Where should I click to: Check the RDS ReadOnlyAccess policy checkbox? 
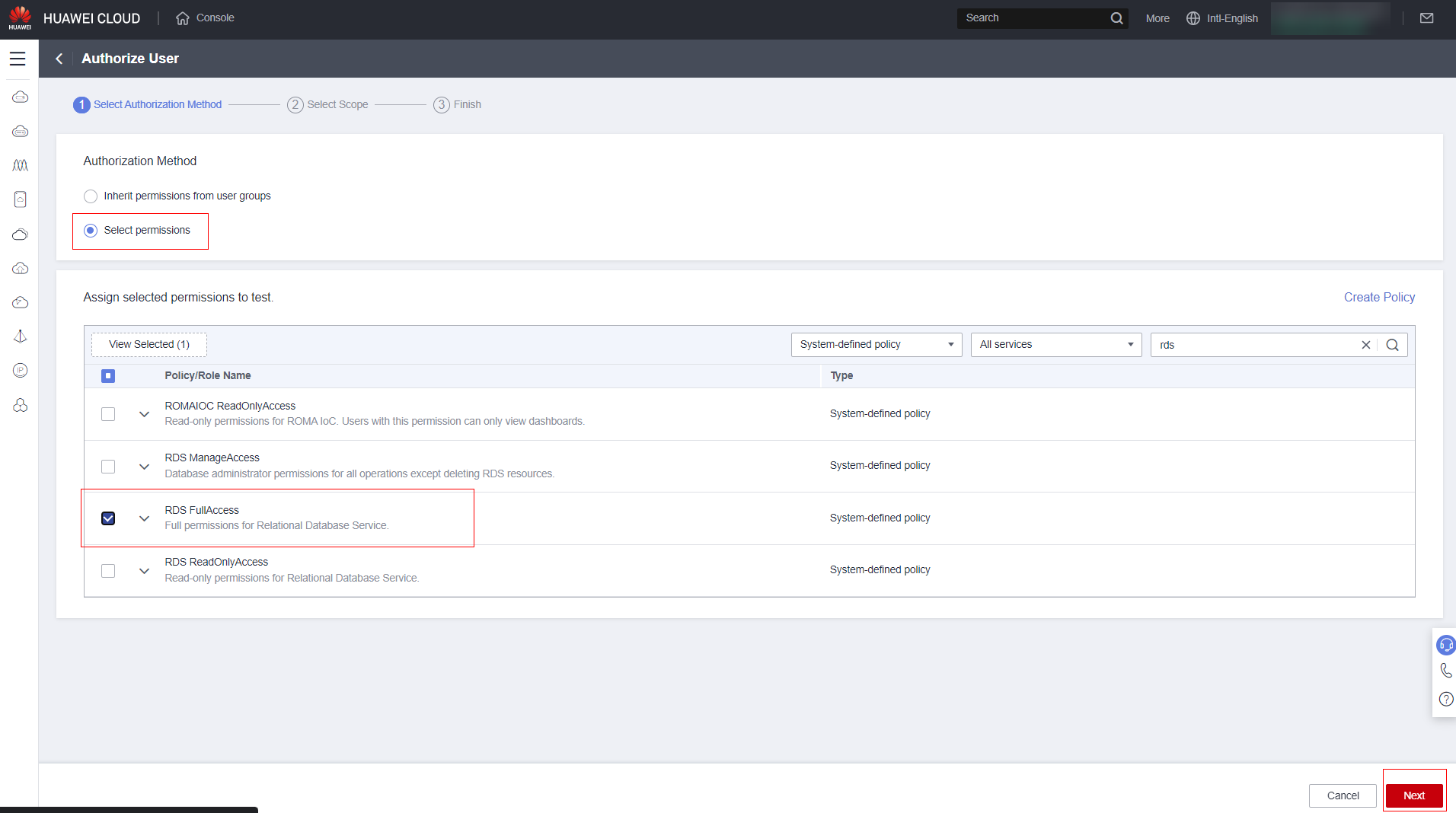pos(108,571)
